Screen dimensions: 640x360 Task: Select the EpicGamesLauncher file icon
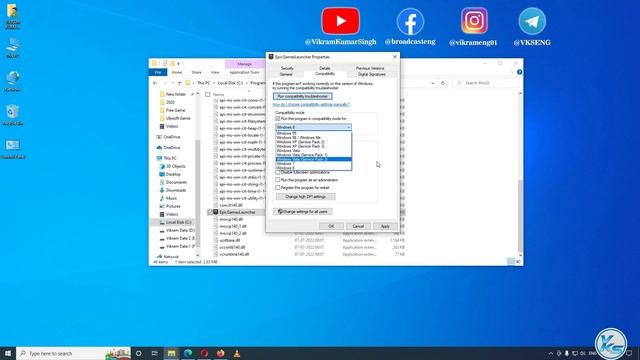(x=216, y=212)
